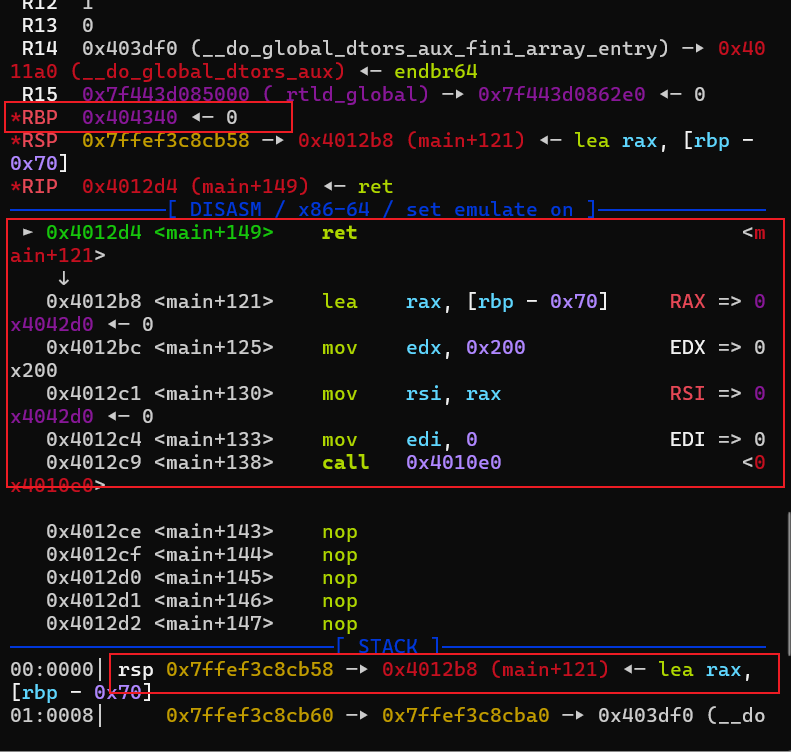791x752 pixels.
Task: Click 0x4012b8 (main+121) in the STACK section
Action: 495,670
